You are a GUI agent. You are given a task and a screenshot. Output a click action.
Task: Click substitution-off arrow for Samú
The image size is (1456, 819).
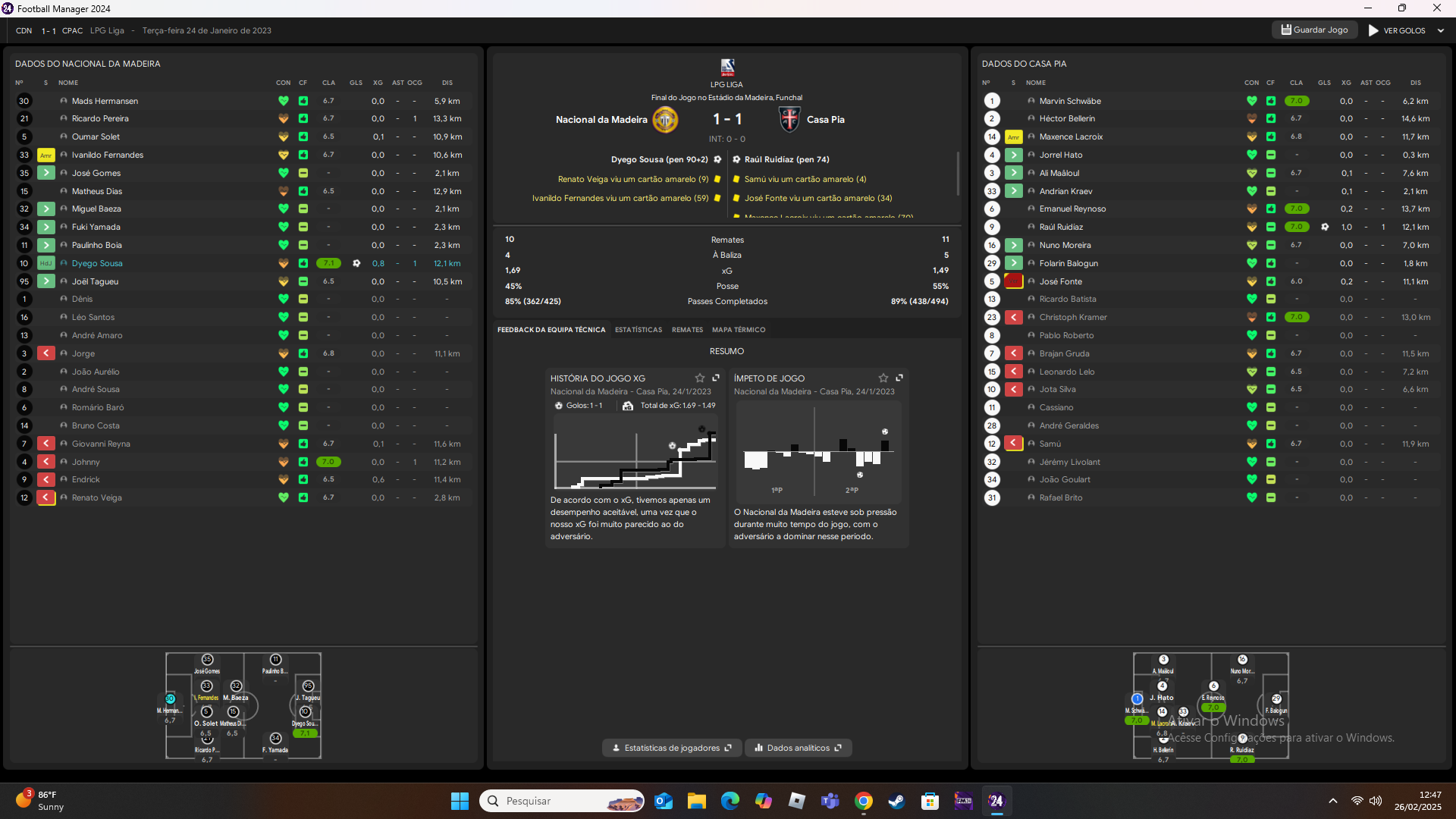tap(1014, 444)
